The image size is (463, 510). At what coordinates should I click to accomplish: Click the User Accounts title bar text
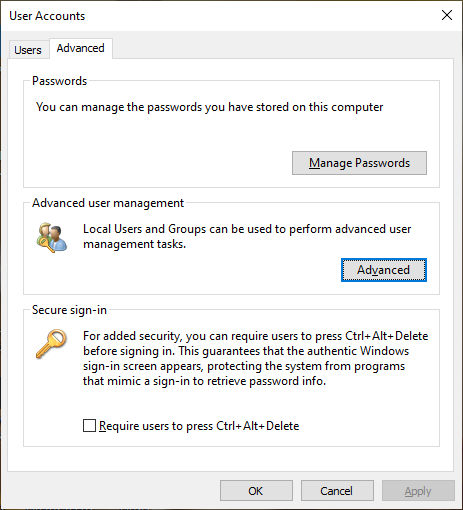pyautogui.click(x=47, y=16)
